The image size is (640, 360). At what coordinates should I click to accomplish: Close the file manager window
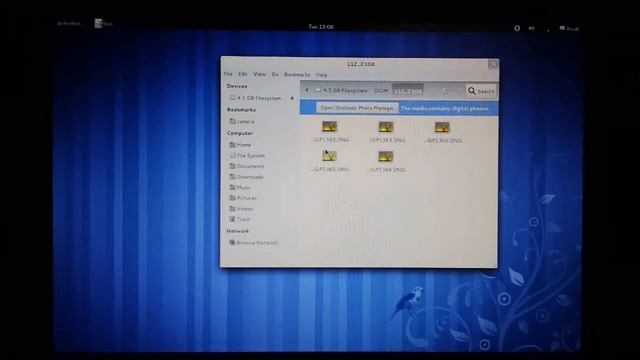click(x=493, y=64)
